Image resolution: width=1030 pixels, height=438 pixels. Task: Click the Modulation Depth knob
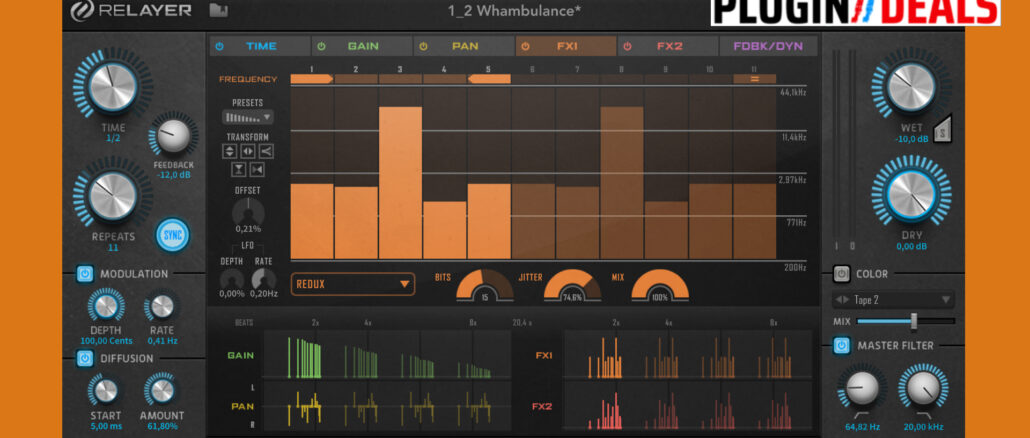click(x=106, y=305)
